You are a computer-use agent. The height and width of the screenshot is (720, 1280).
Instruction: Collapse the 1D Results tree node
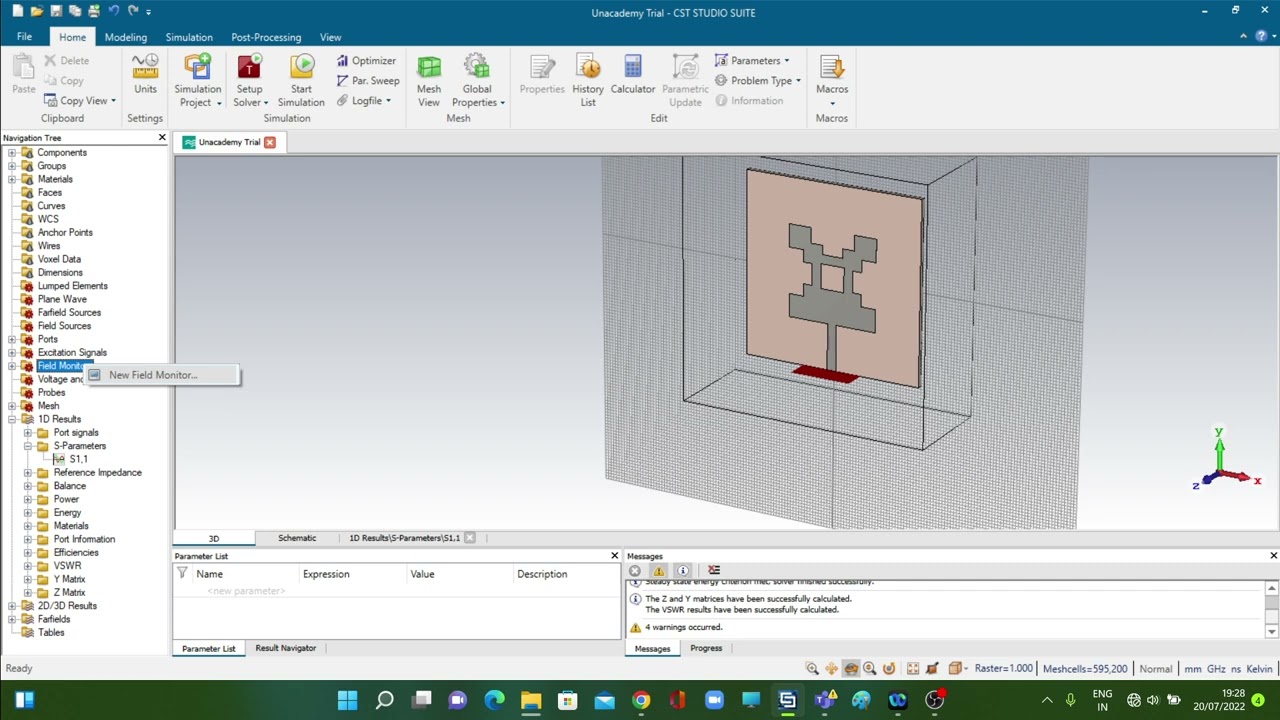point(12,419)
